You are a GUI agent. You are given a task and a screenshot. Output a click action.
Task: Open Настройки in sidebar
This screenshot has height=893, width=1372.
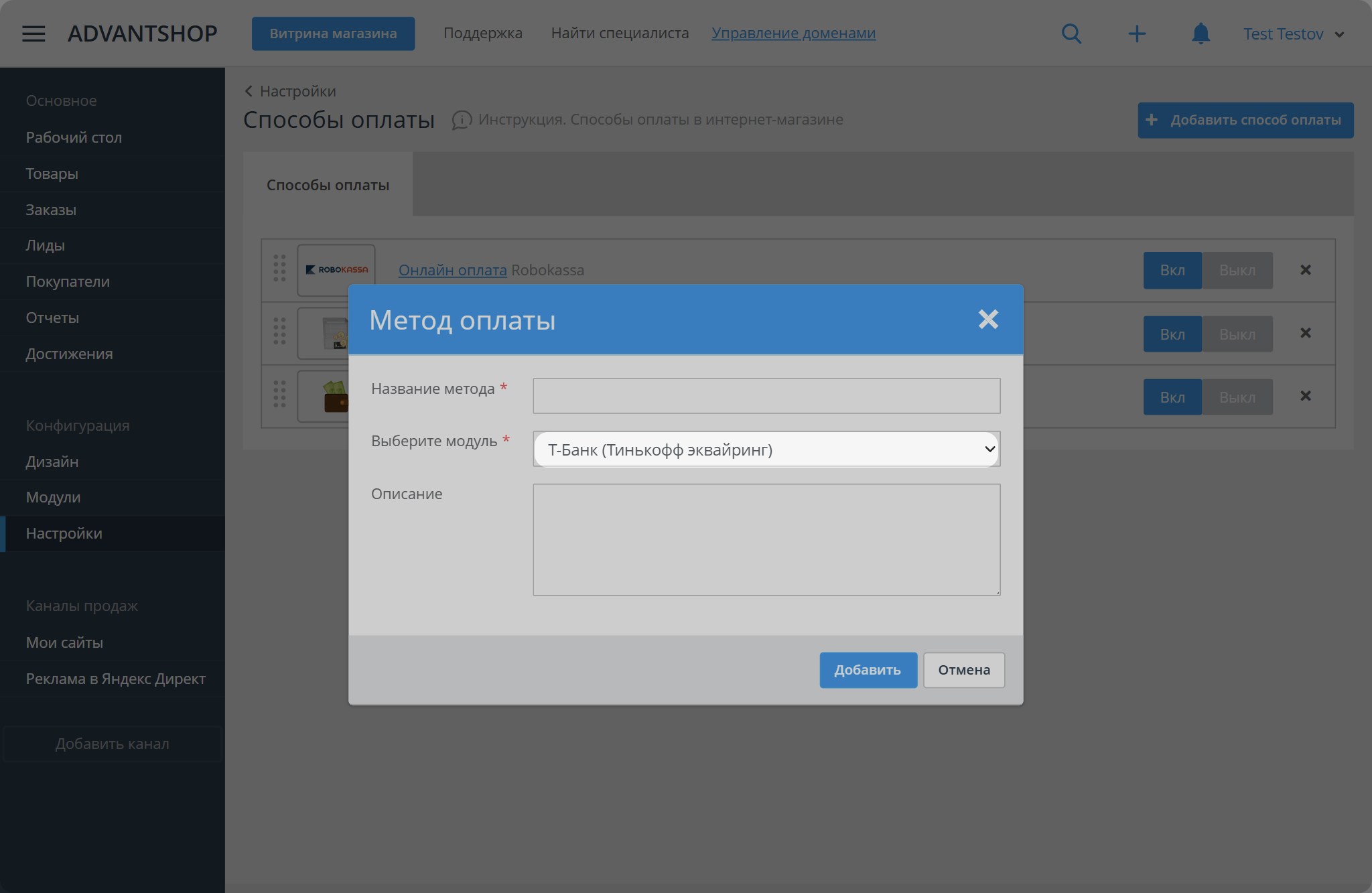(113, 533)
